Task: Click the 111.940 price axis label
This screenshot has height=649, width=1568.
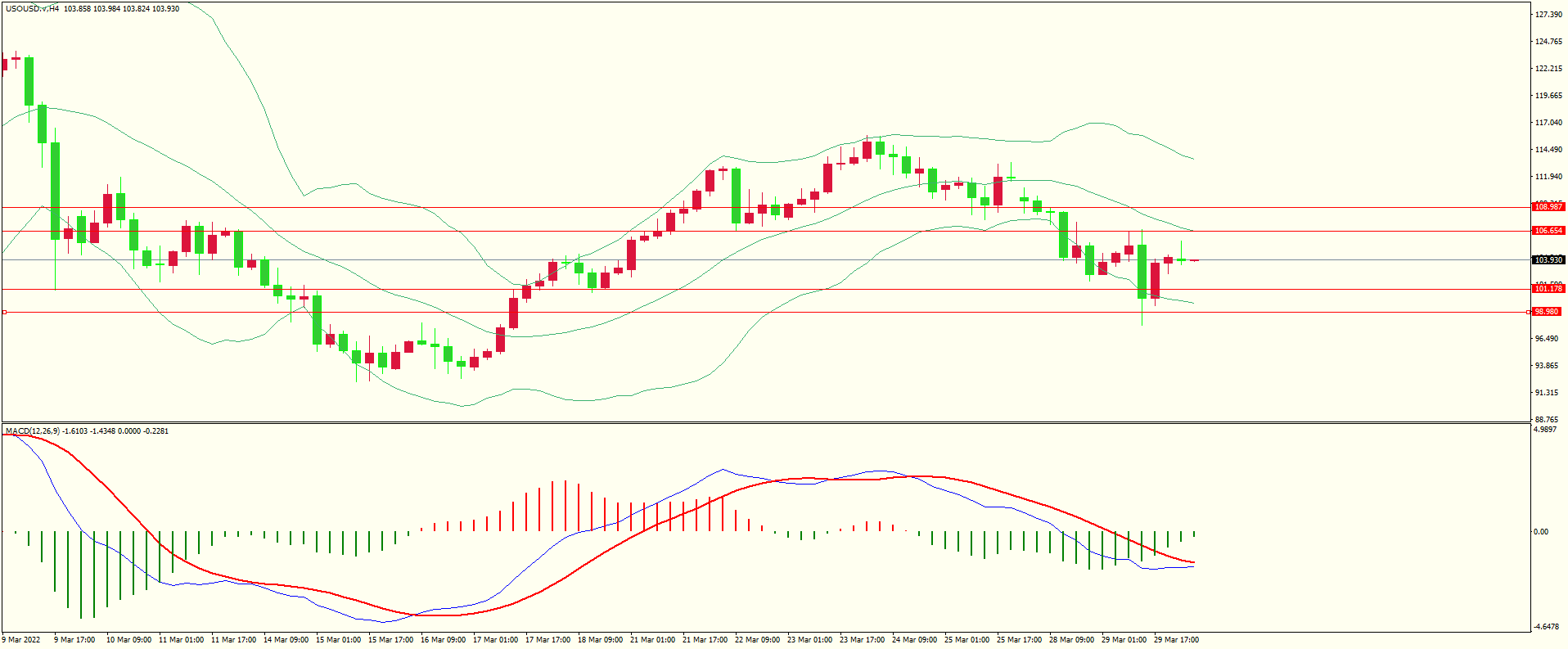Action: (x=1548, y=177)
